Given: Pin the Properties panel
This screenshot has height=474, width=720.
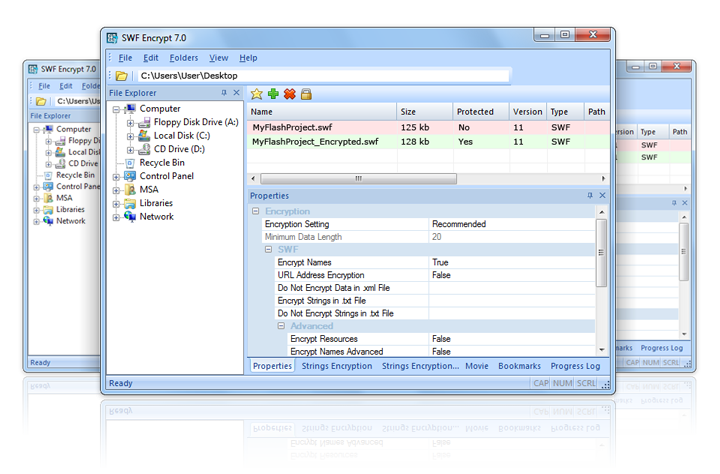Looking at the screenshot, I should (x=590, y=196).
